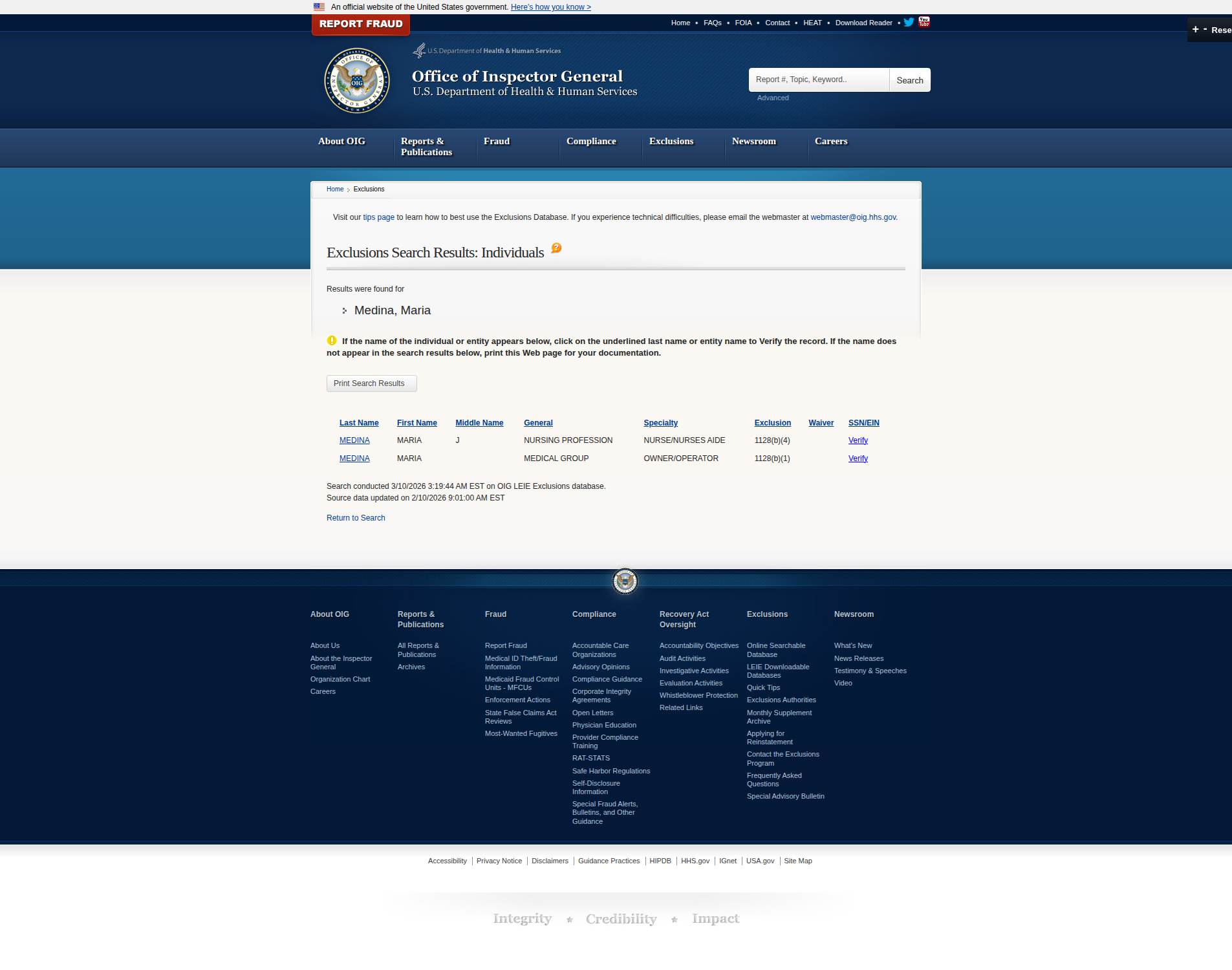Open the Exclusions navigation menu

coord(671,142)
